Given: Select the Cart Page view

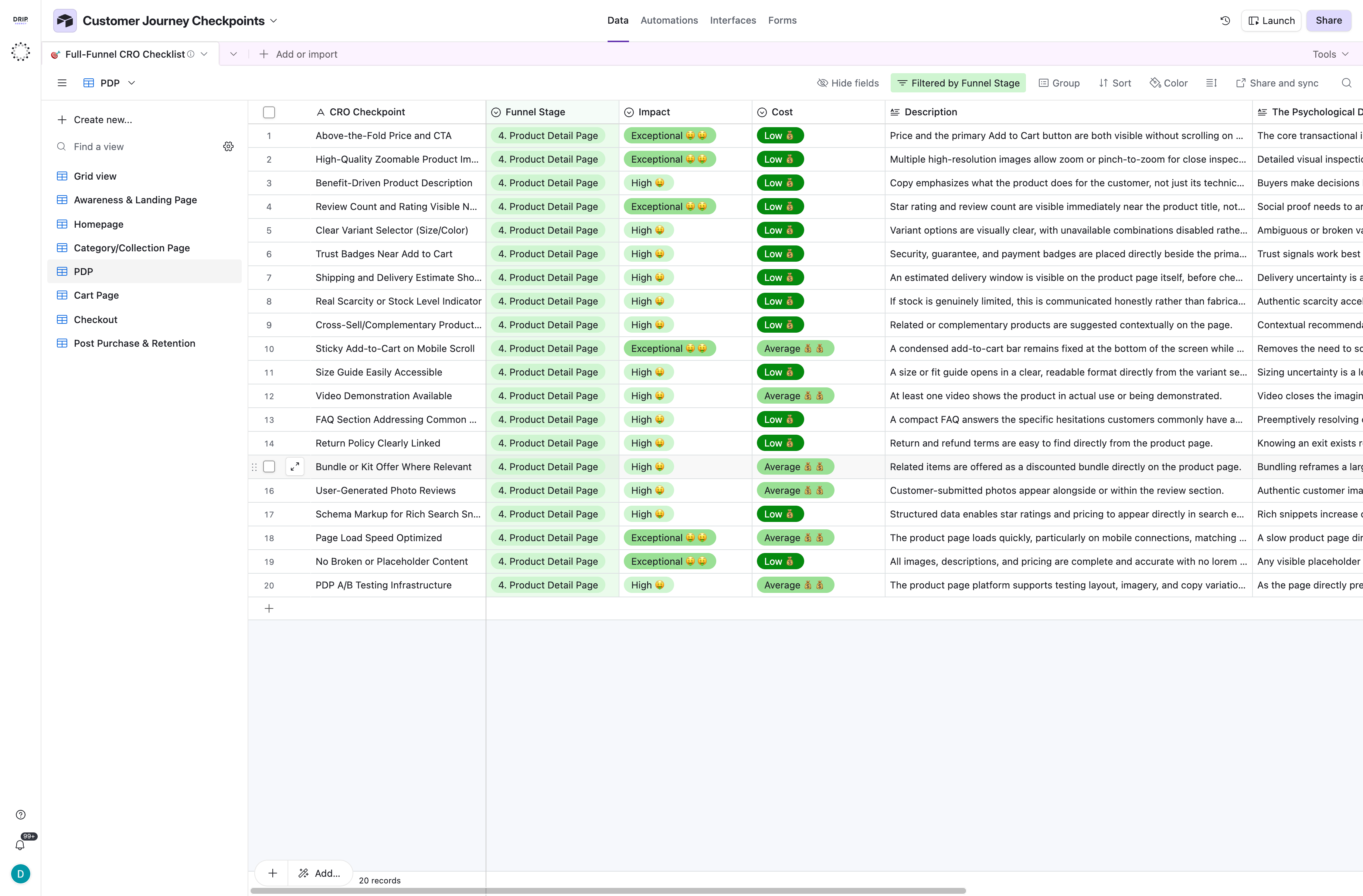Looking at the screenshot, I should coord(144,295).
